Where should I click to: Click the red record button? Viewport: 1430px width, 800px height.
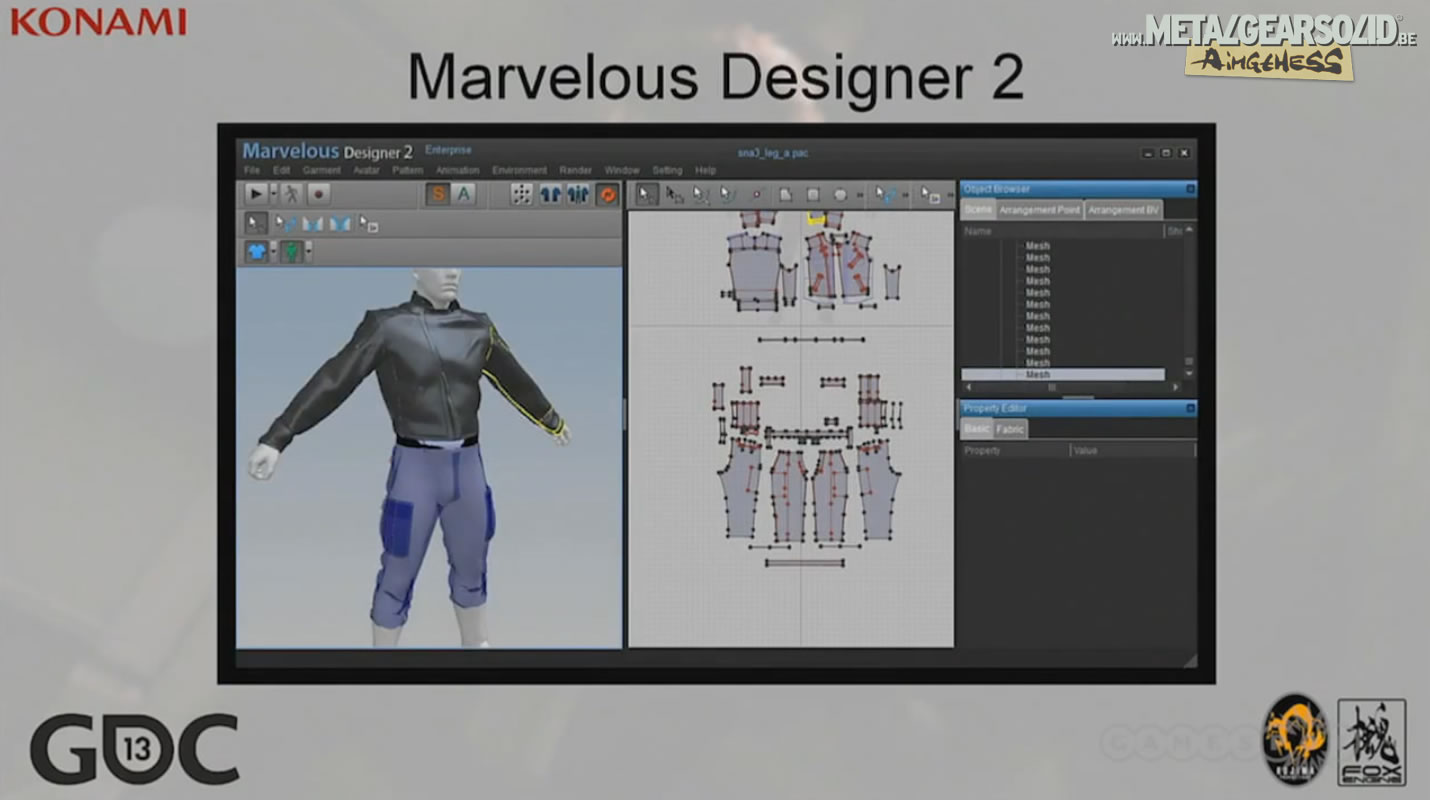[x=318, y=194]
